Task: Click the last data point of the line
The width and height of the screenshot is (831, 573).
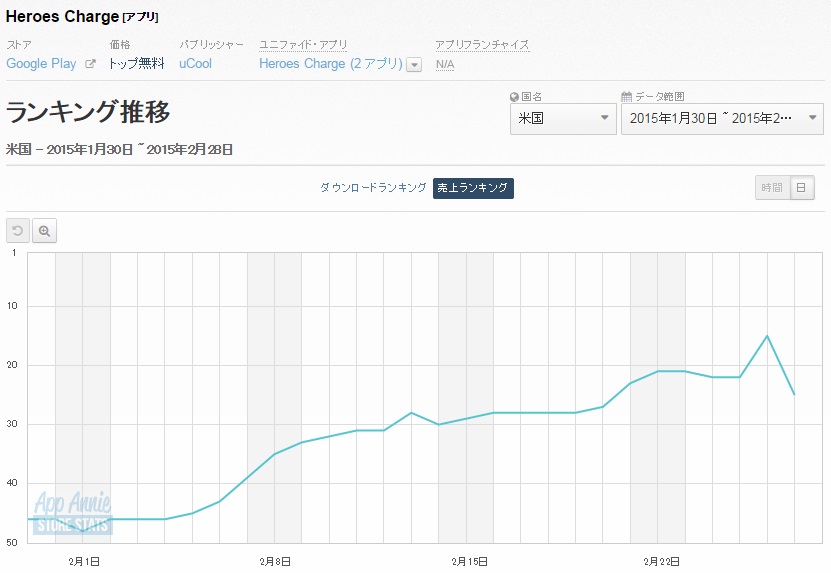Action: click(794, 394)
